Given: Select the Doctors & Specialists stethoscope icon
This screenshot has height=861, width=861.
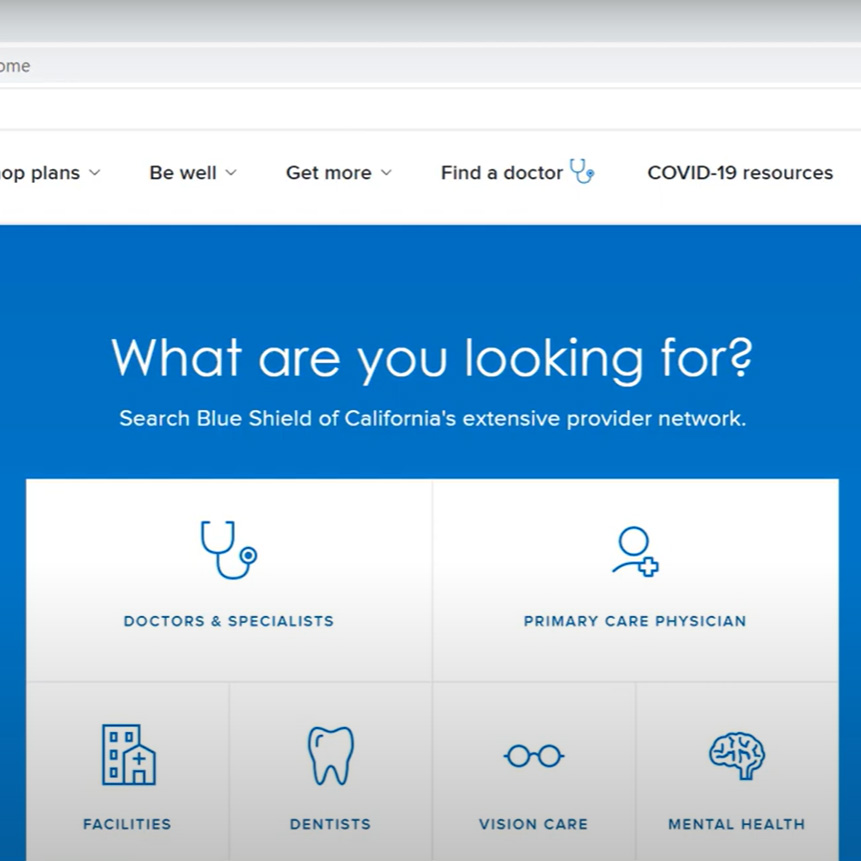Looking at the screenshot, I should (228, 548).
